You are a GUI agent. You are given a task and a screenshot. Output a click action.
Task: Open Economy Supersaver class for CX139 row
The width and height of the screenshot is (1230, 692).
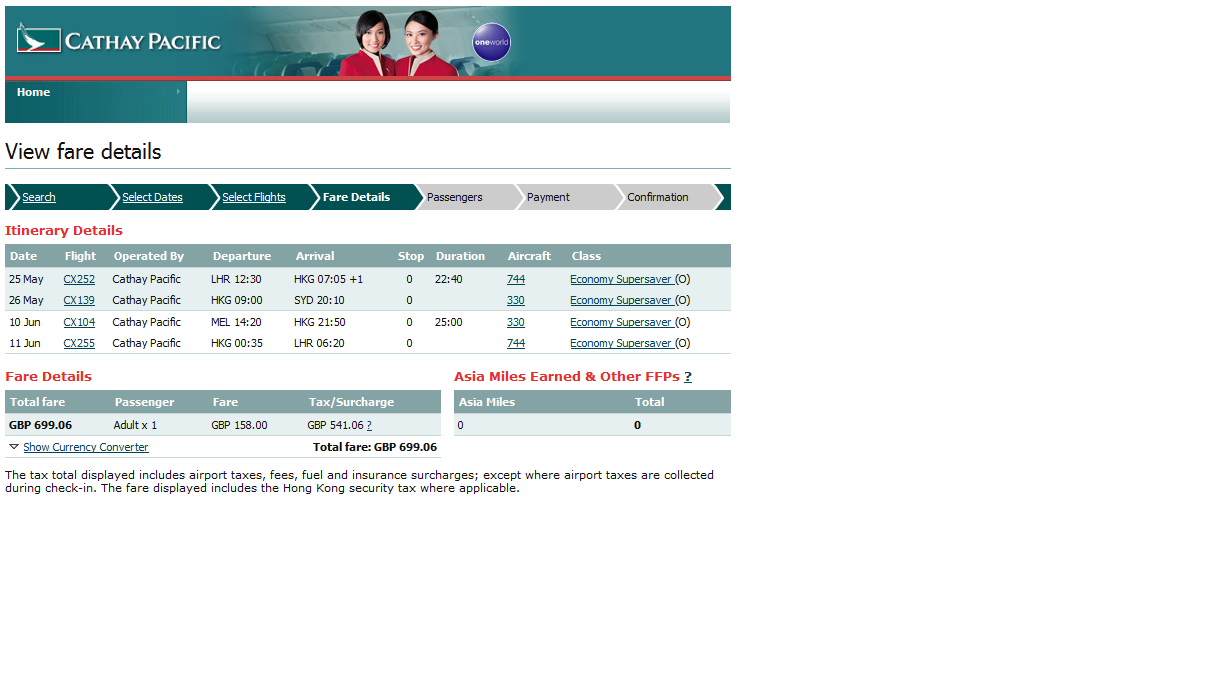[x=622, y=300]
